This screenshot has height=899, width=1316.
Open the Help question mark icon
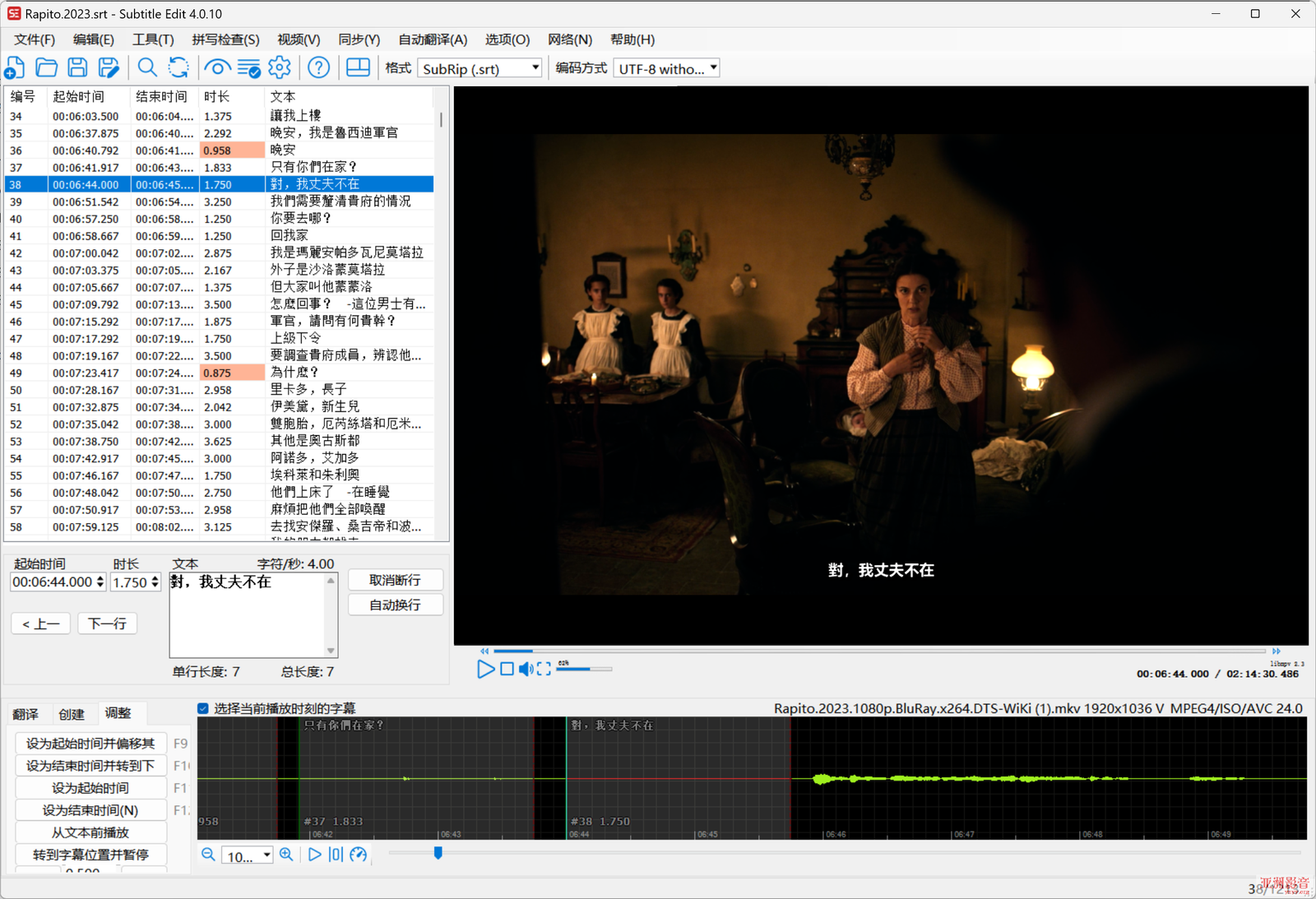318,67
